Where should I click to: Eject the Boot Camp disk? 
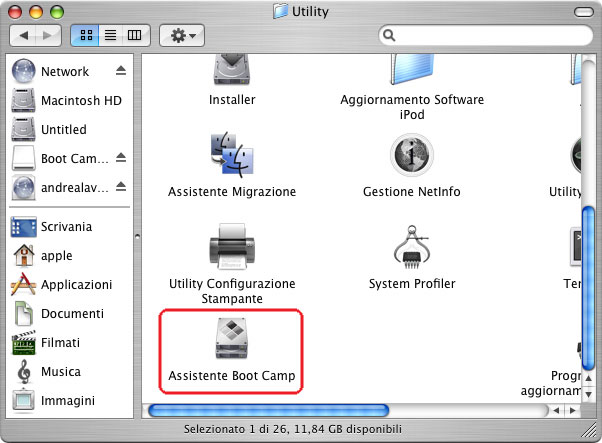coord(121,157)
